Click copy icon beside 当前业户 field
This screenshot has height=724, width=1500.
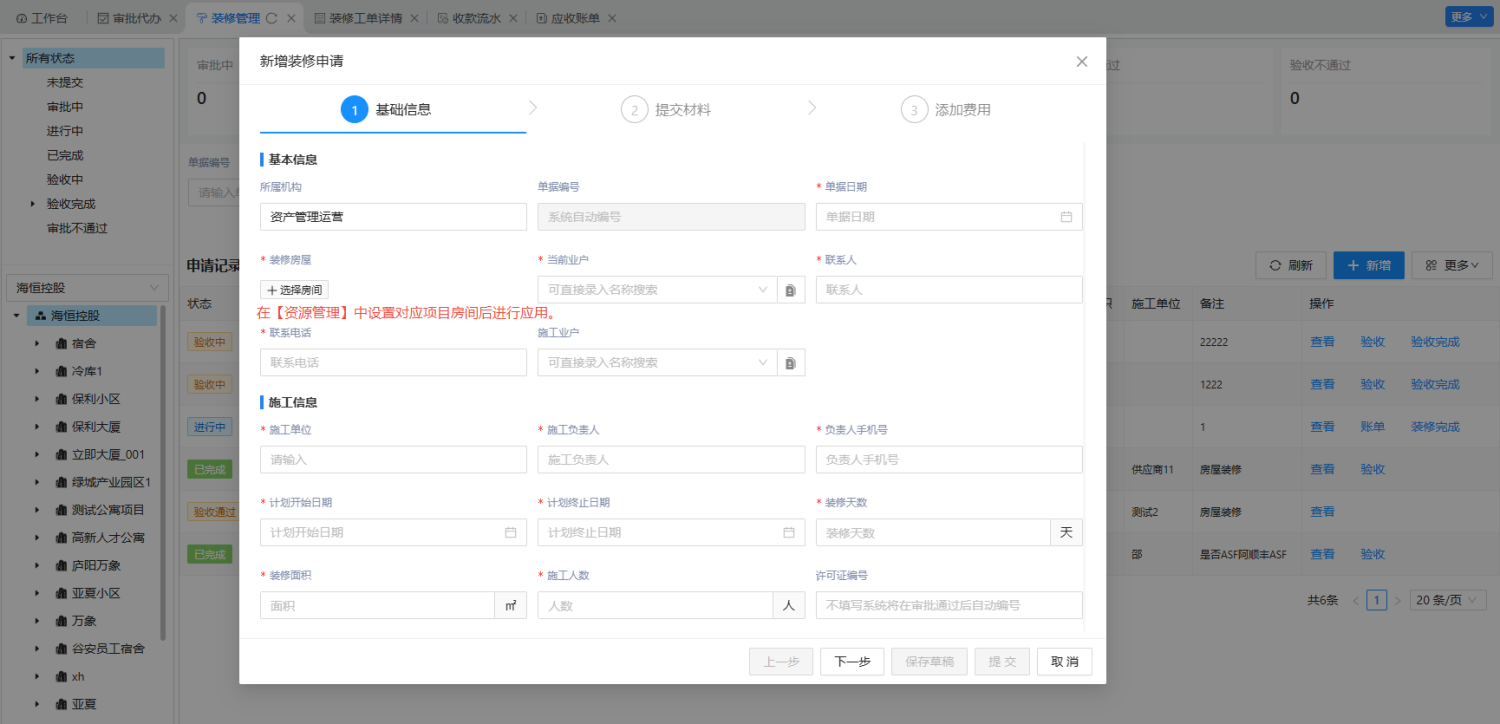pyautogui.click(x=791, y=290)
